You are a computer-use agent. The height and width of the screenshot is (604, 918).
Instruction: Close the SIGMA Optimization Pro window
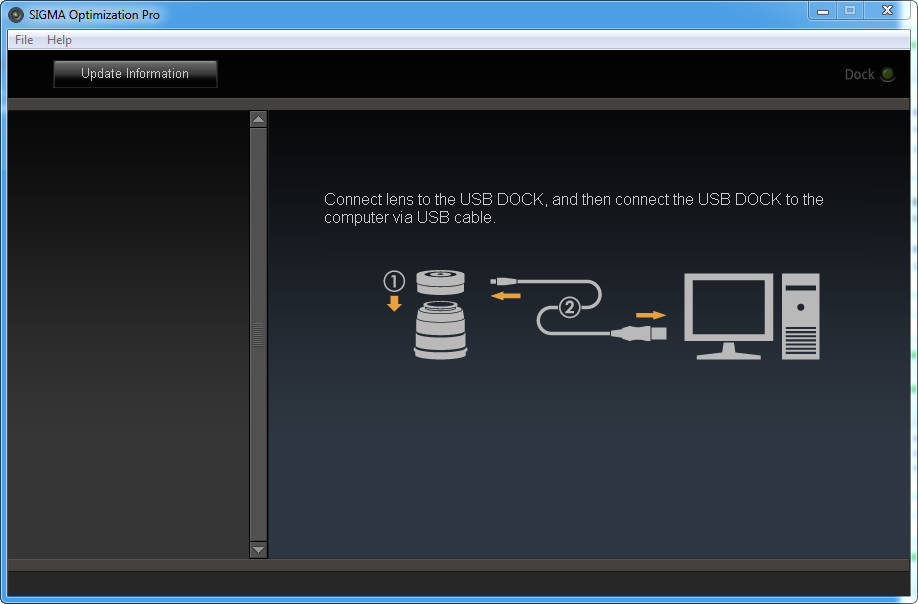887,11
